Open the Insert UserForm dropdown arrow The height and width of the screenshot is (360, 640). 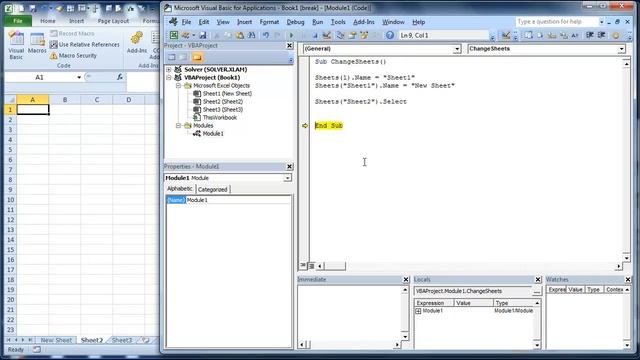pos(193,36)
